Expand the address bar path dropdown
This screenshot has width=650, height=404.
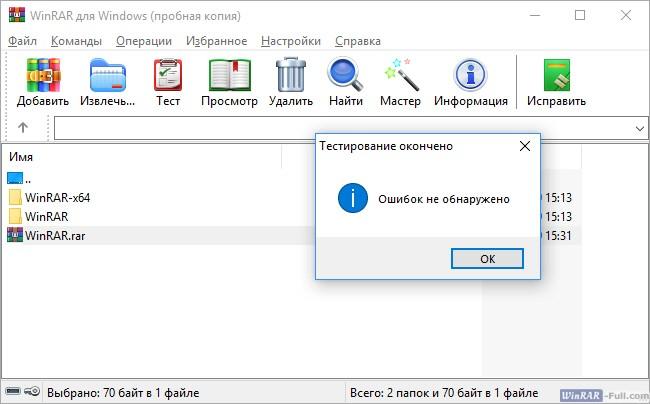640,128
